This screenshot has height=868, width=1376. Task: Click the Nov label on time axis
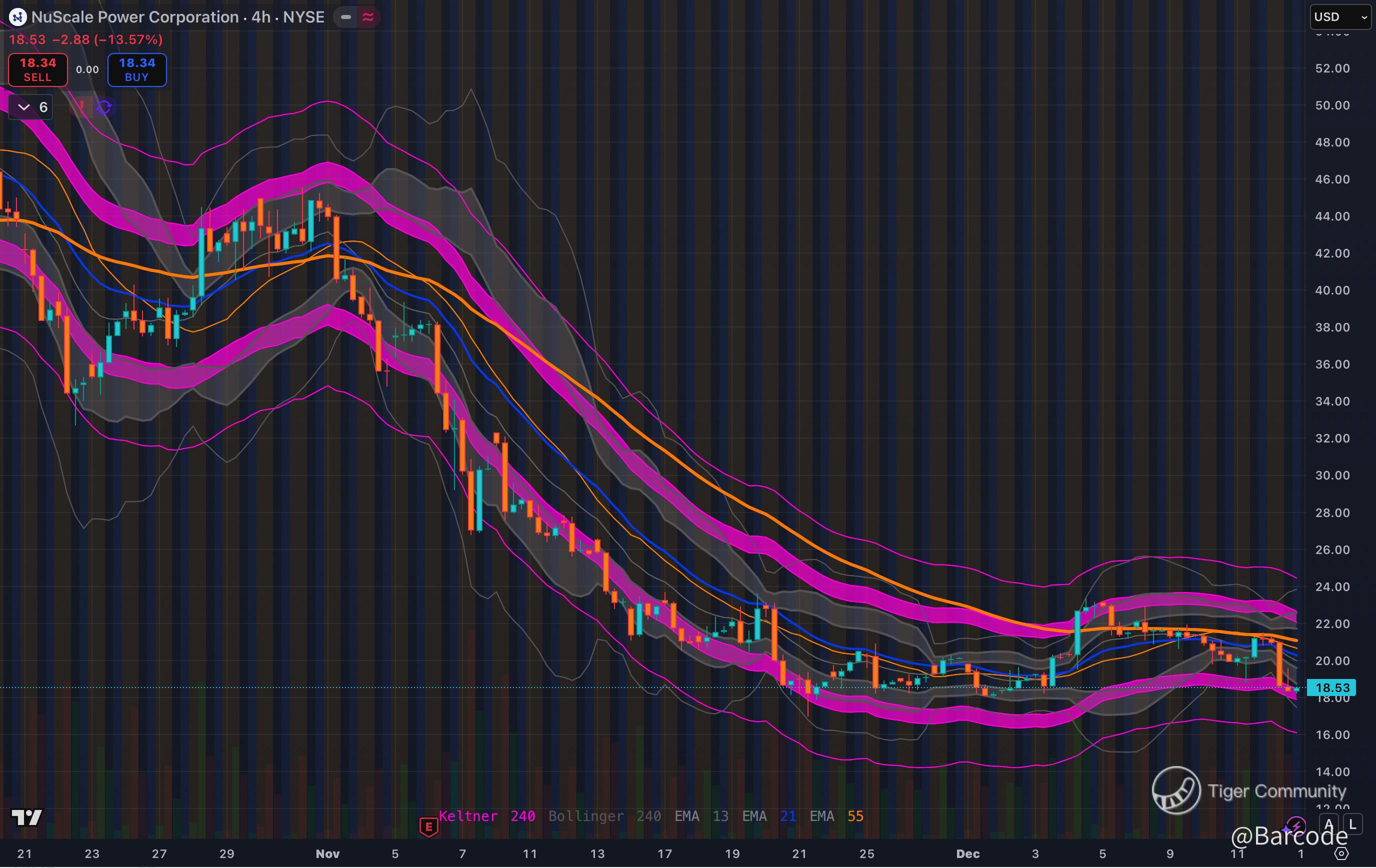[x=327, y=853]
